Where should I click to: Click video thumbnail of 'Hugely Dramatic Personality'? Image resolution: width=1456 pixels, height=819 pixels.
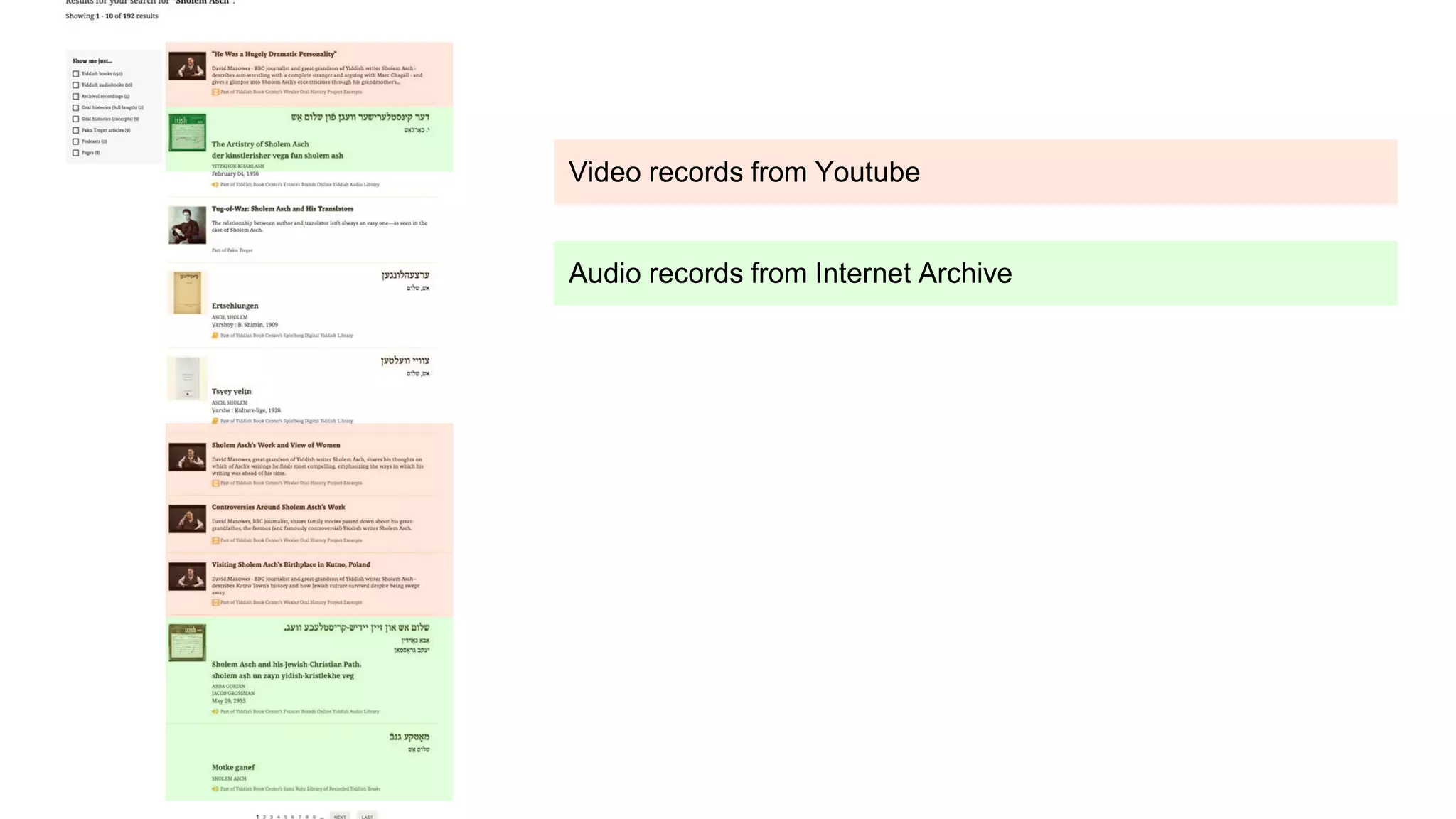187,66
